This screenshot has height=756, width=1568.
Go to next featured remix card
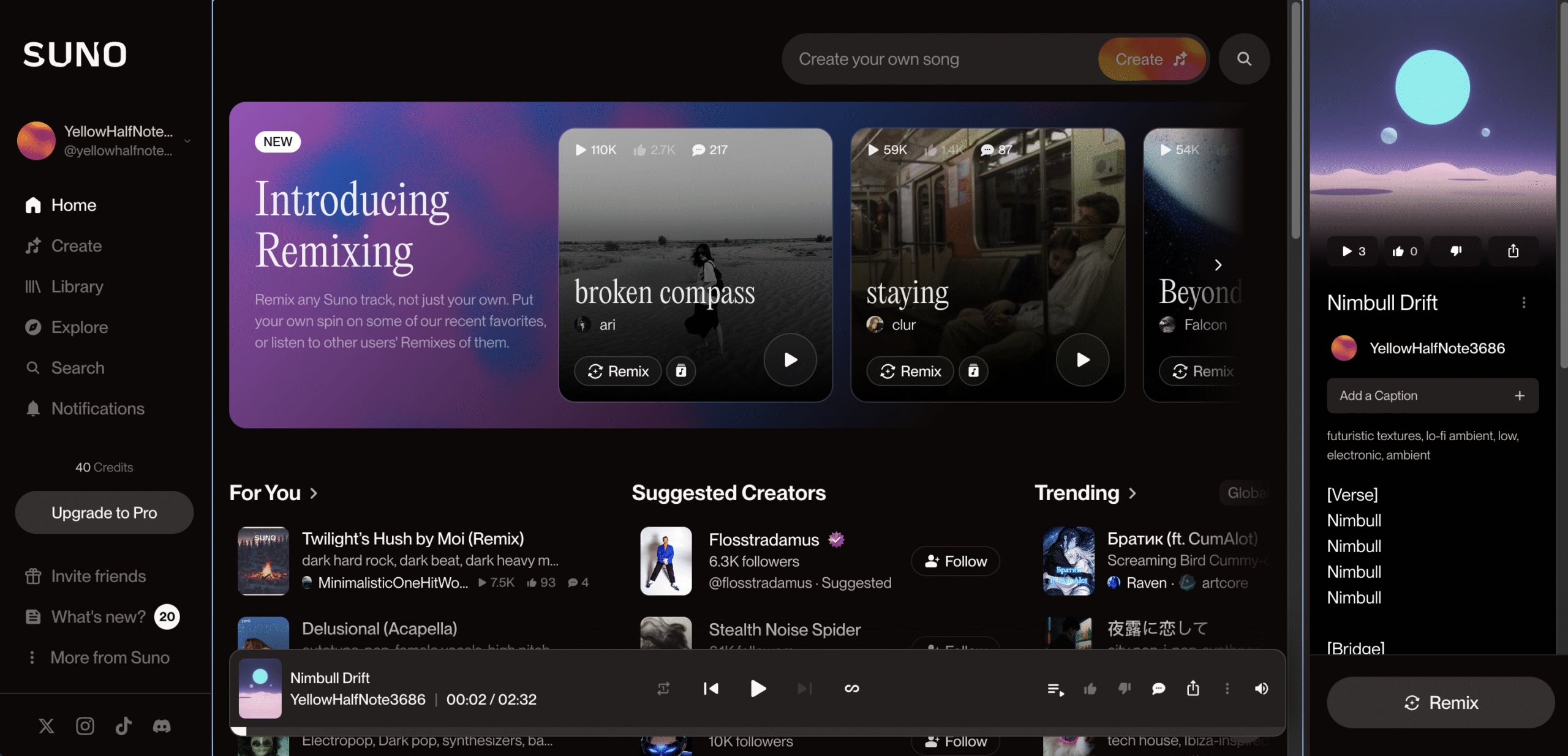(x=1218, y=265)
